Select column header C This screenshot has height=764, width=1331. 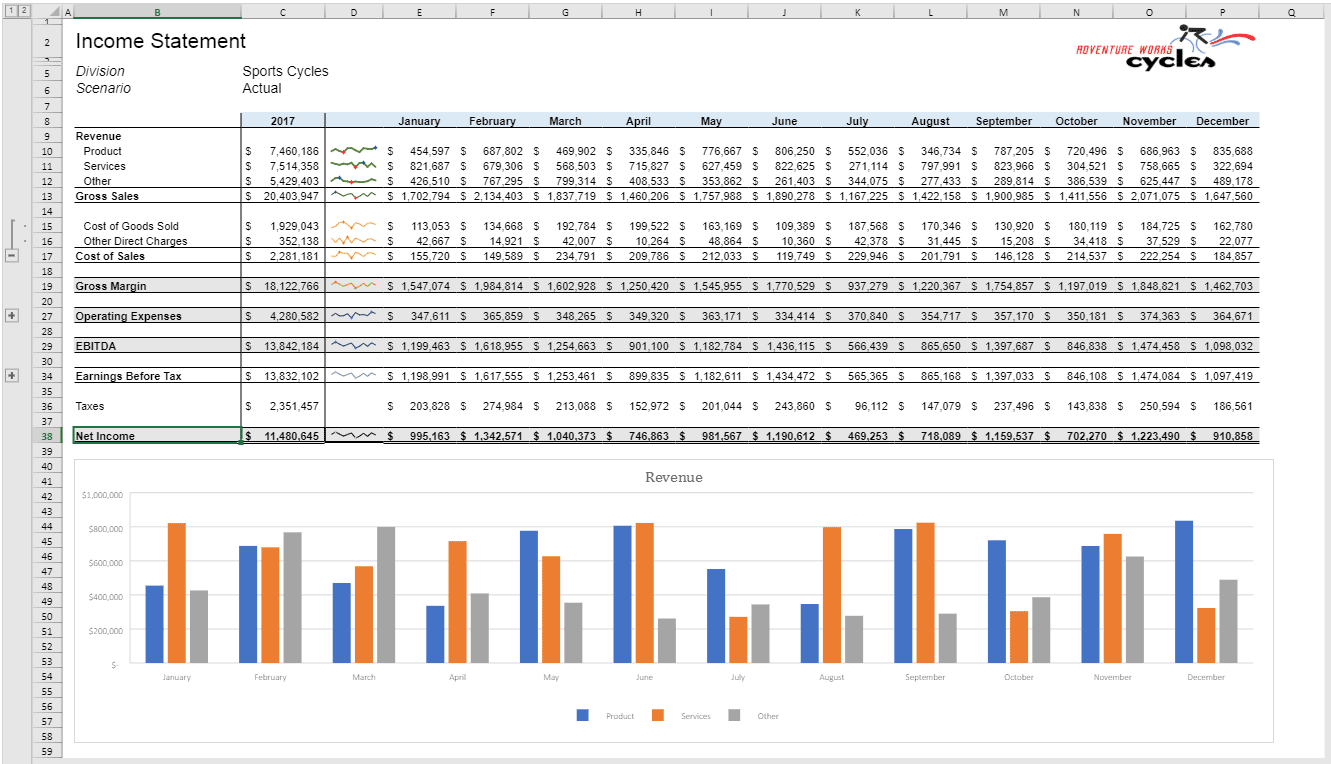(283, 12)
